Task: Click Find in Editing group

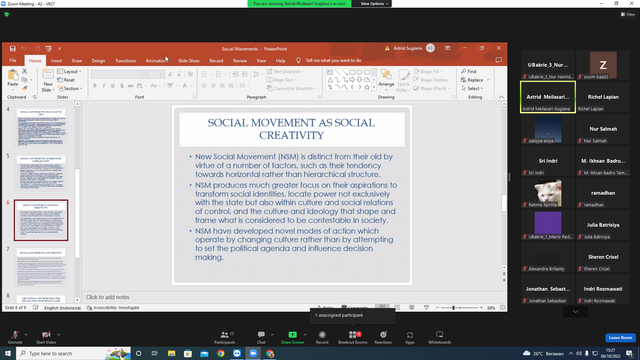Action: [469, 71]
